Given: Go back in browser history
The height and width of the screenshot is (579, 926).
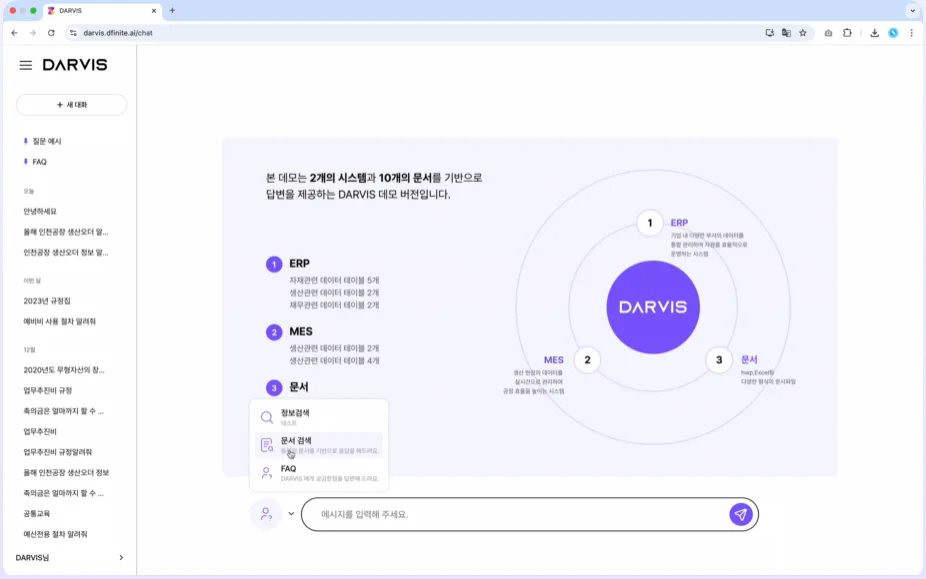Looking at the screenshot, I should click(14, 33).
